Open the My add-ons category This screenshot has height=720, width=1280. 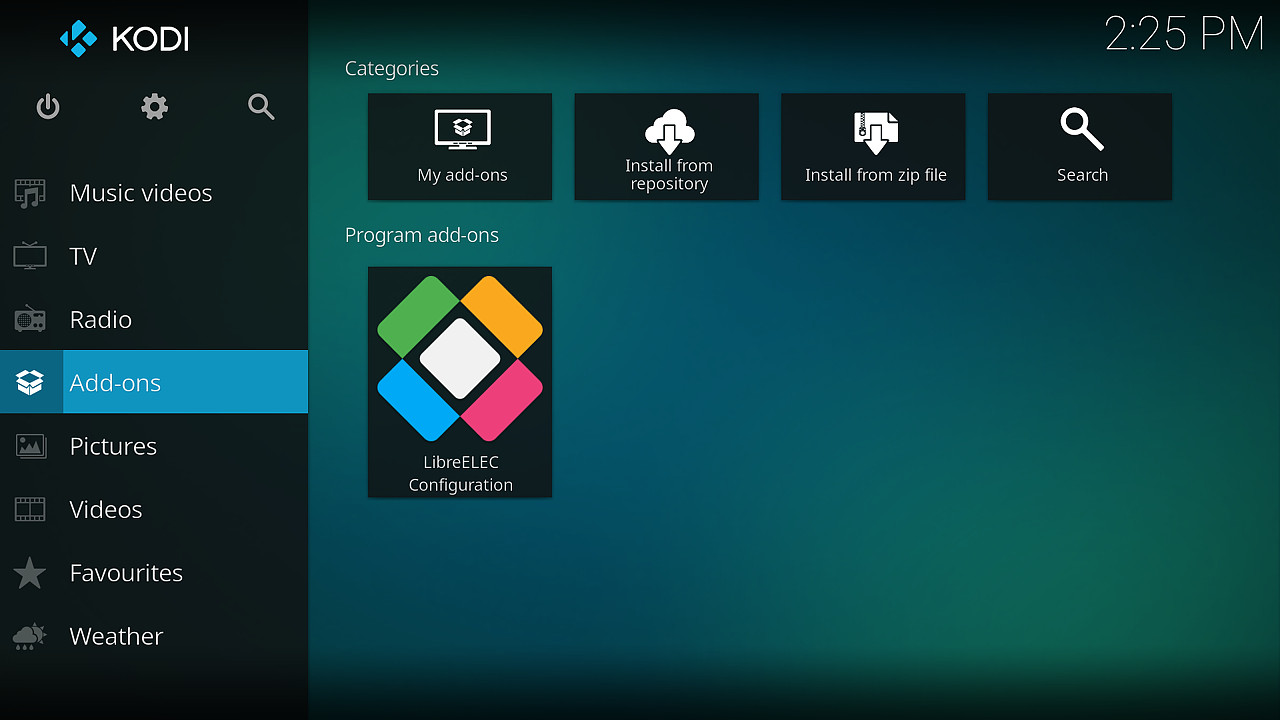(460, 147)
